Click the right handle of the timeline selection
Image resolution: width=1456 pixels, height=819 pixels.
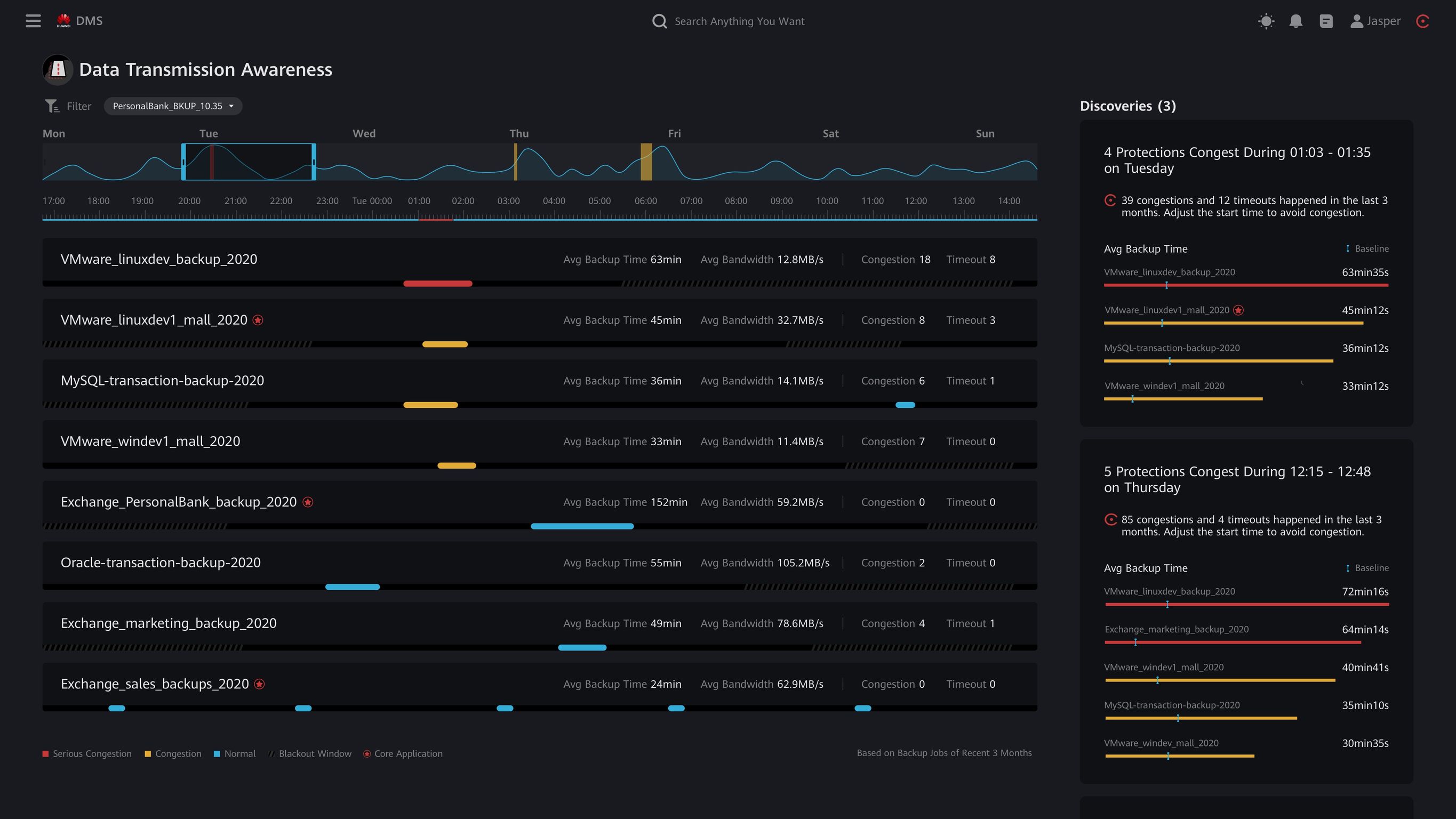[x=314, y=162]
